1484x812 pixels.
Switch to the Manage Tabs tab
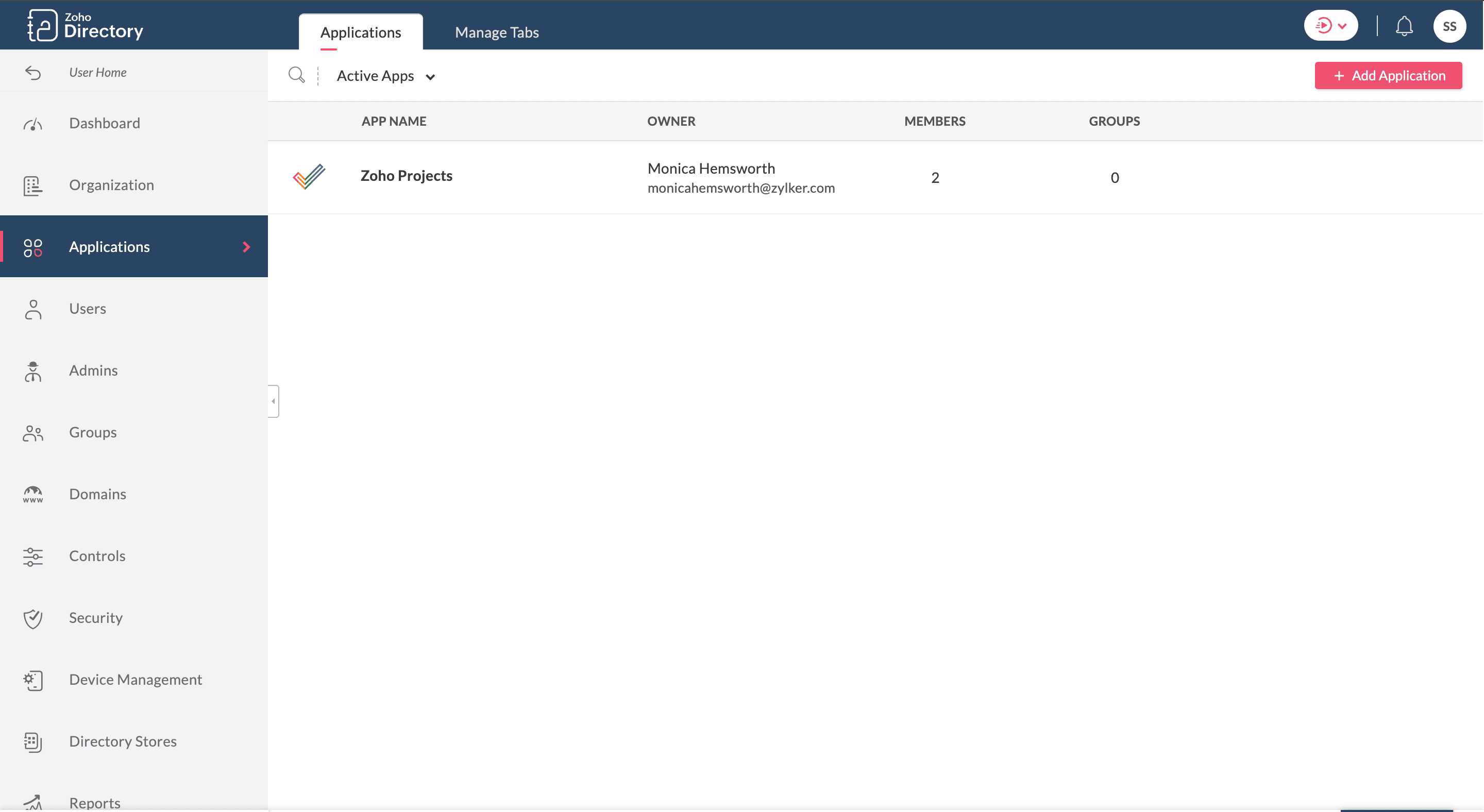click(497, 32)
